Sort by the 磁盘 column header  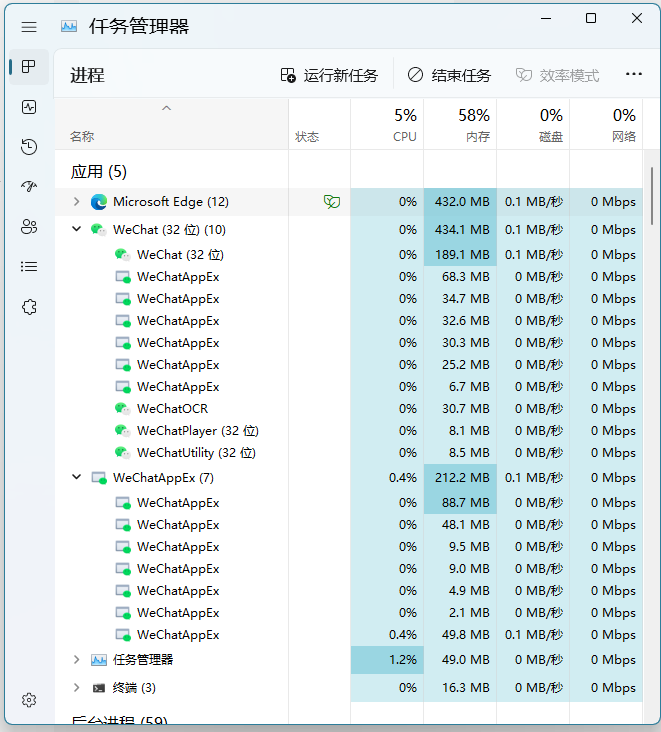click(533, 125)
